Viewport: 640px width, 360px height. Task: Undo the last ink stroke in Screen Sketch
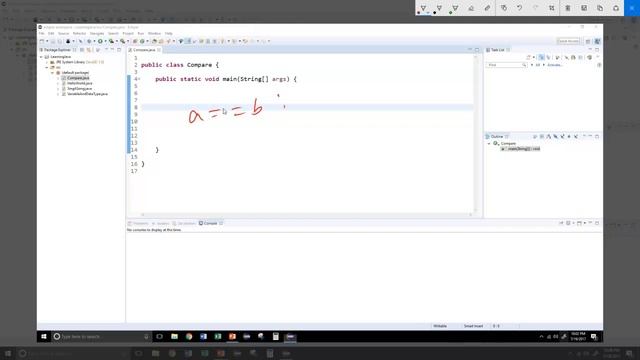click(520, 8)
